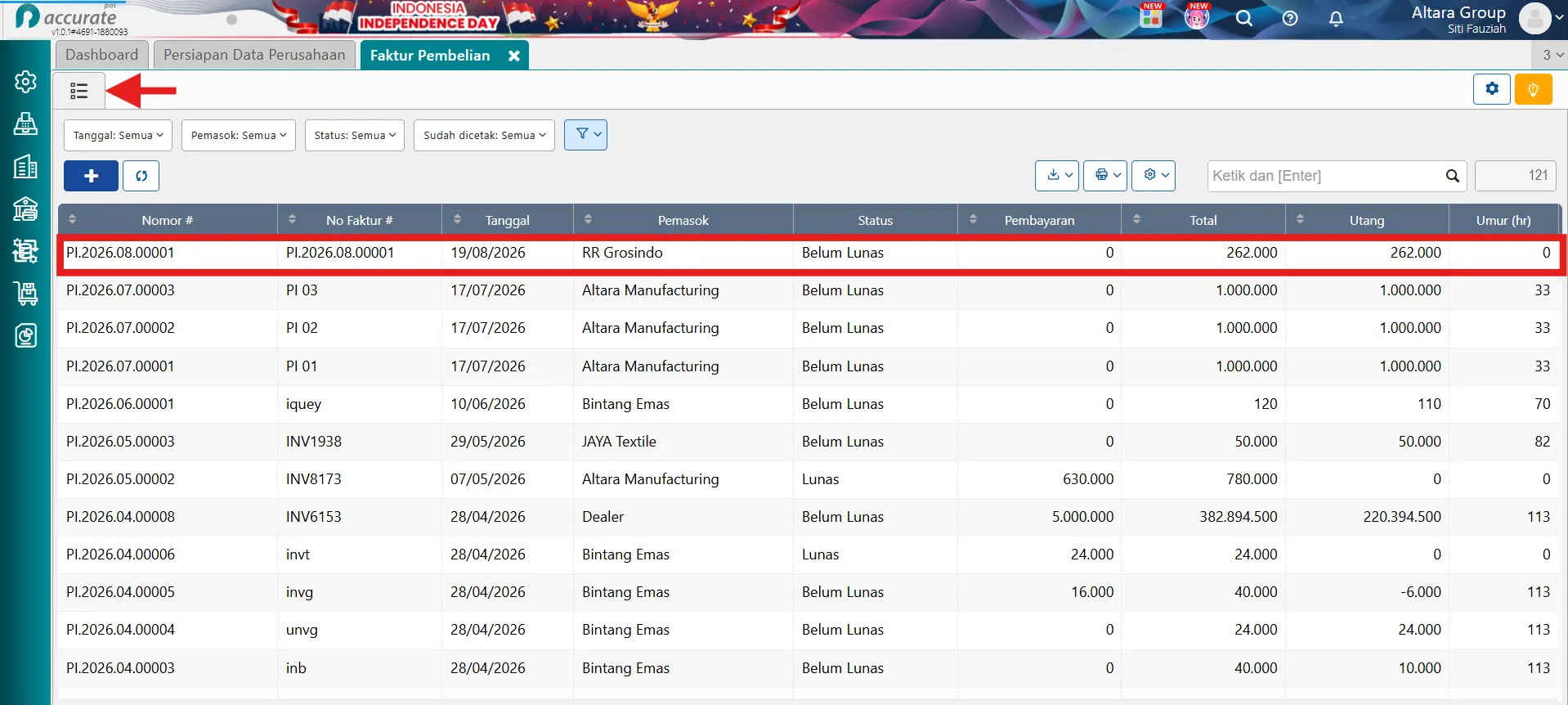Click the Dealer supplier cell
1568x705 pixels.
click(x=683, y=517)
